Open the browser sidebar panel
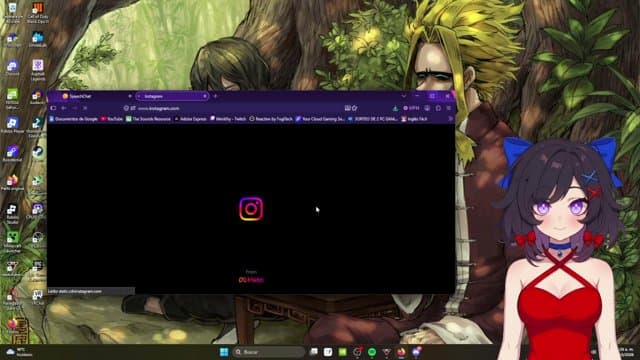This screenshot has width=640, height=360. click(53, 108)
